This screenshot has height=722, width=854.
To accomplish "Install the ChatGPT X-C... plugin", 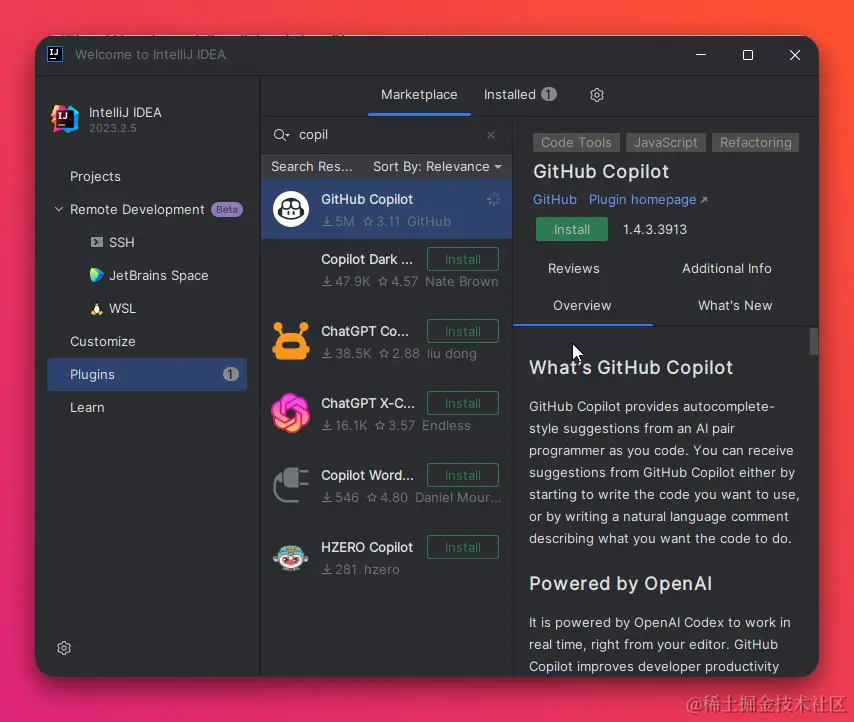I will coord(462,403).
